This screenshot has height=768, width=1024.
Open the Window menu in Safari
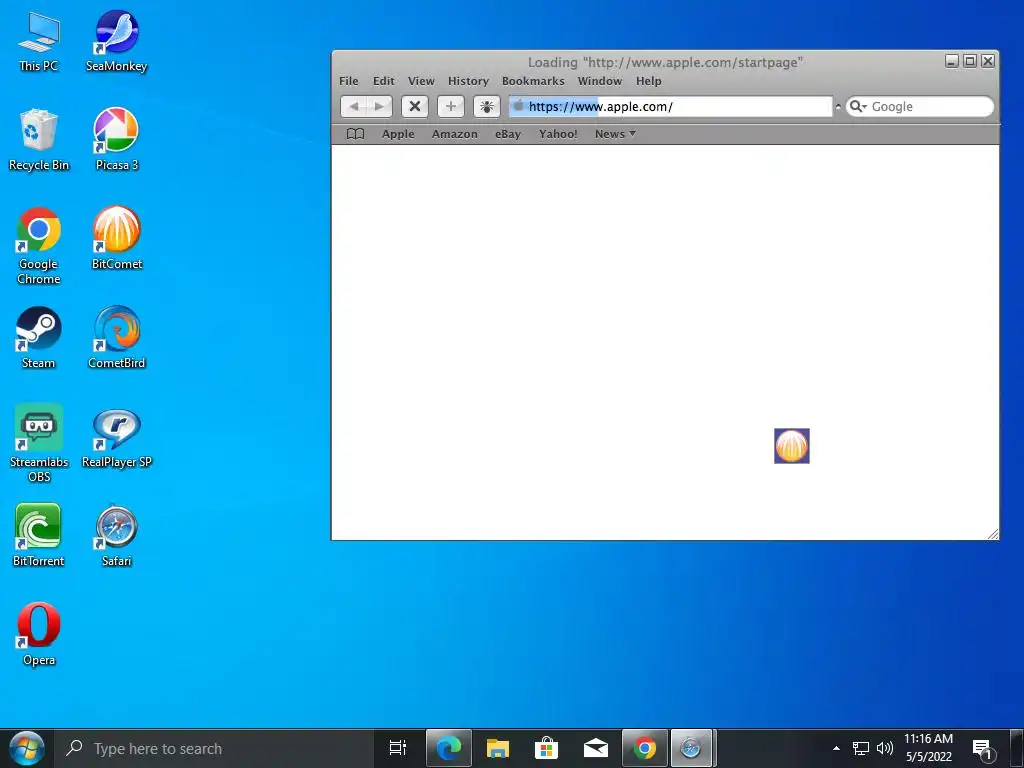click(x=600, y=81)
